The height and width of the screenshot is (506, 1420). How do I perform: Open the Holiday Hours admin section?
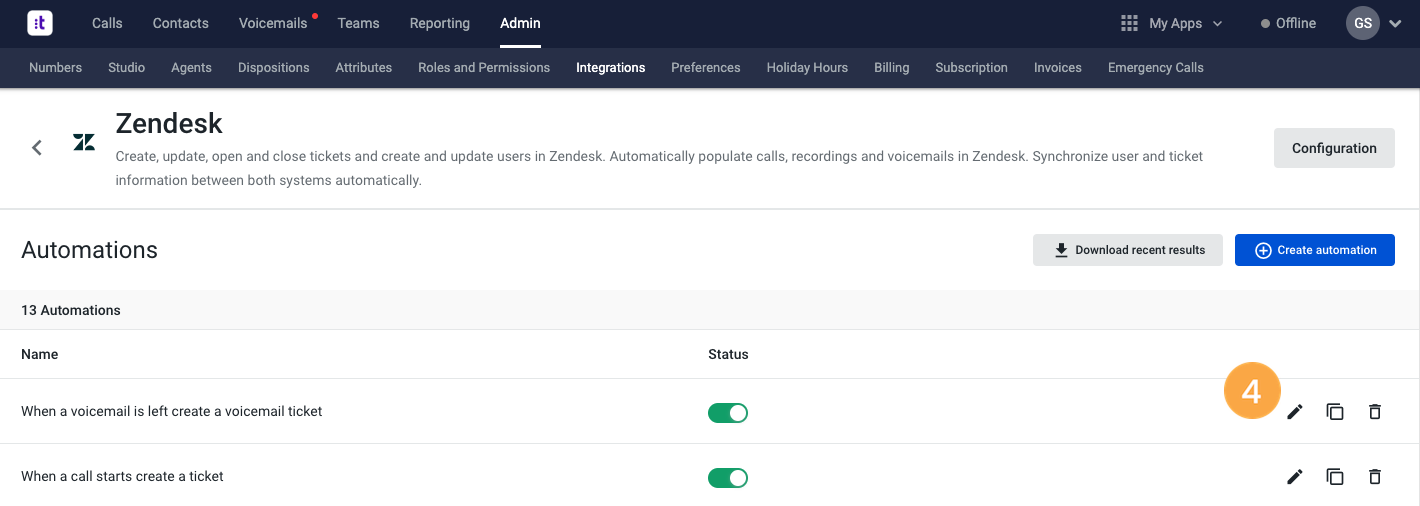coord(807,68)
